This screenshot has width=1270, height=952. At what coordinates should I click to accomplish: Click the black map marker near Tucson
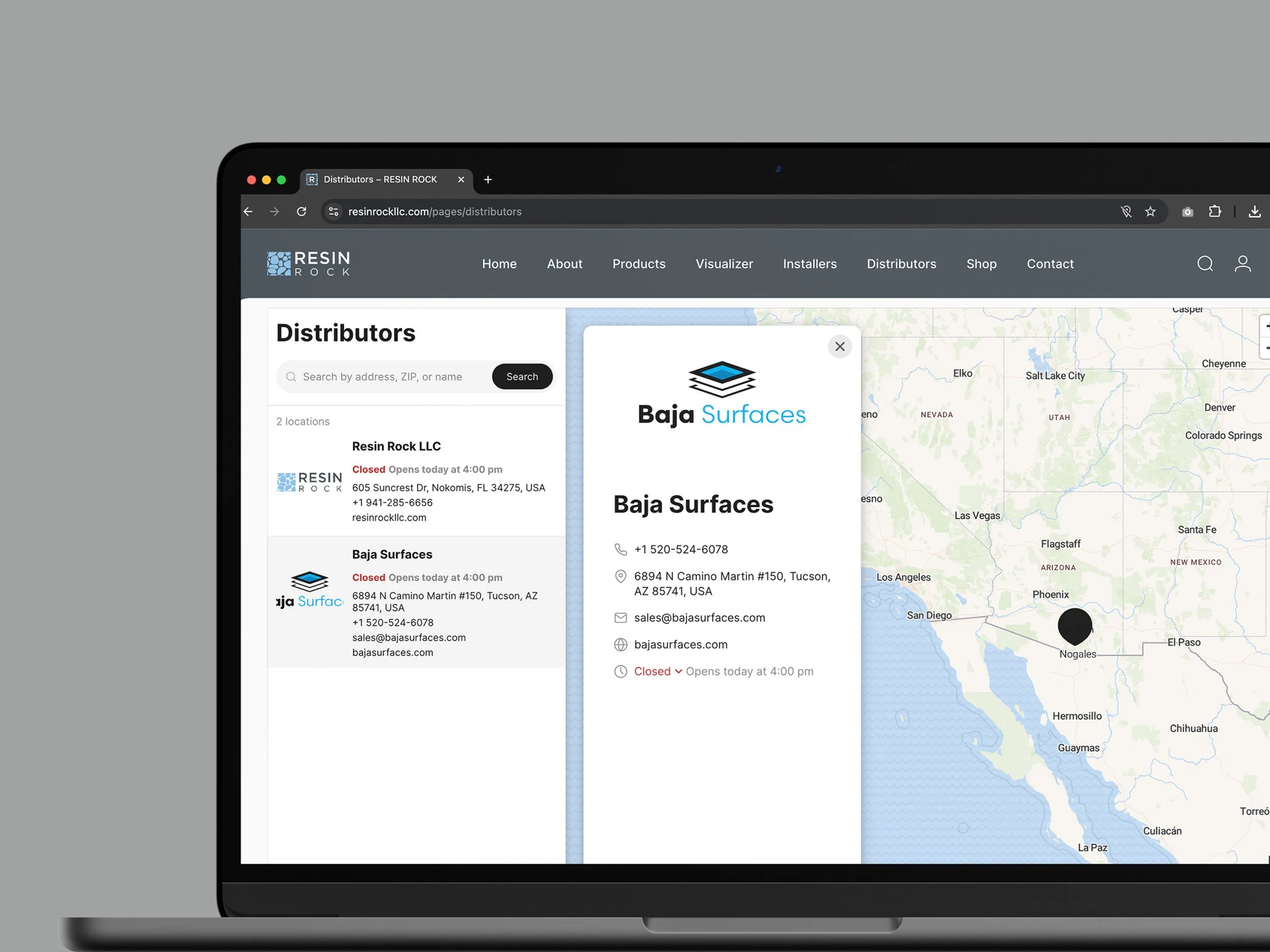(1075, 626)
